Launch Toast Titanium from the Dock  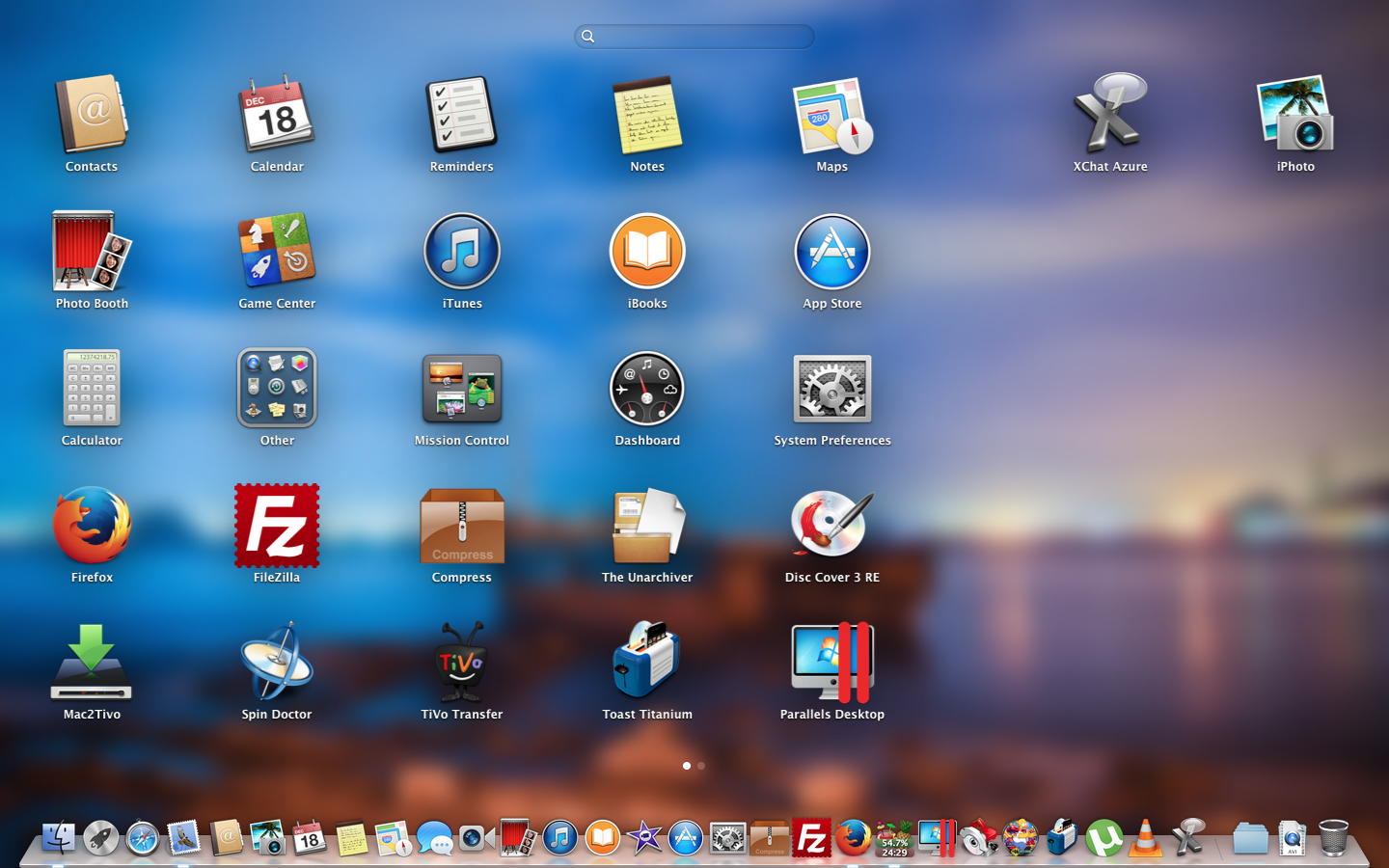[1062, 837]
